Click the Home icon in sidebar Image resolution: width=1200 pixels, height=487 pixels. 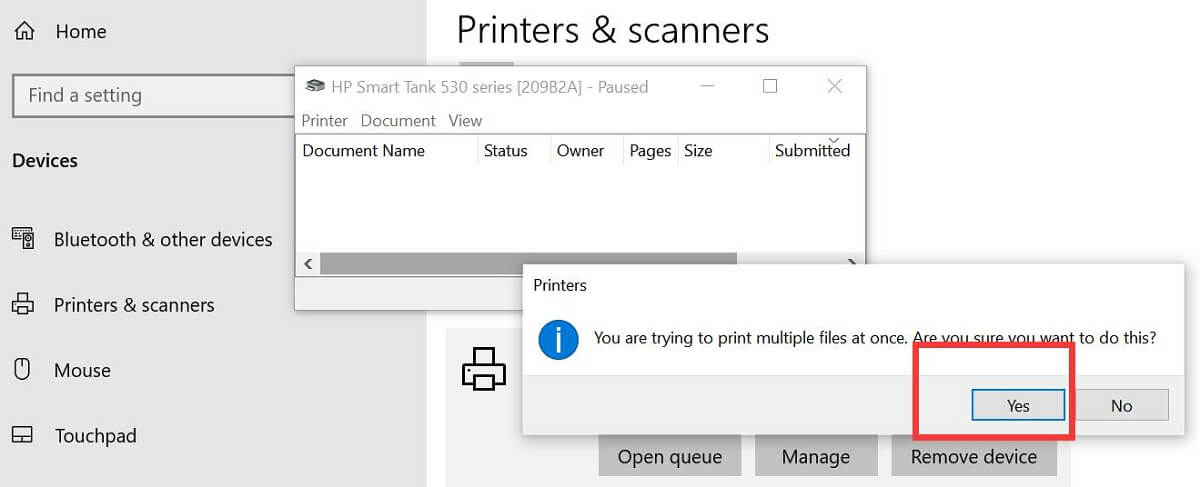point(24,32)
